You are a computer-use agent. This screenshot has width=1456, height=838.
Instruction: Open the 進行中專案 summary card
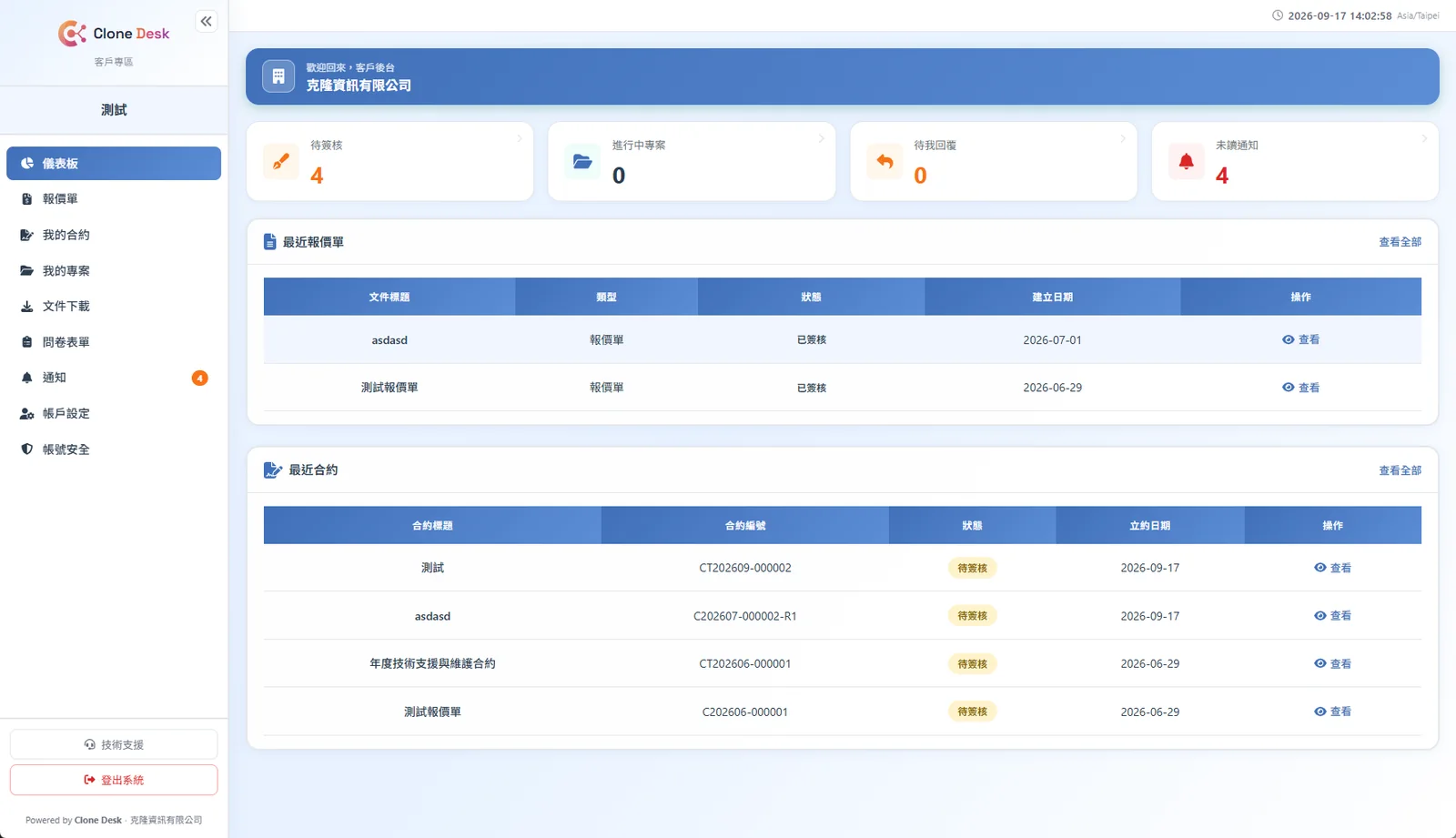(692, 161)
